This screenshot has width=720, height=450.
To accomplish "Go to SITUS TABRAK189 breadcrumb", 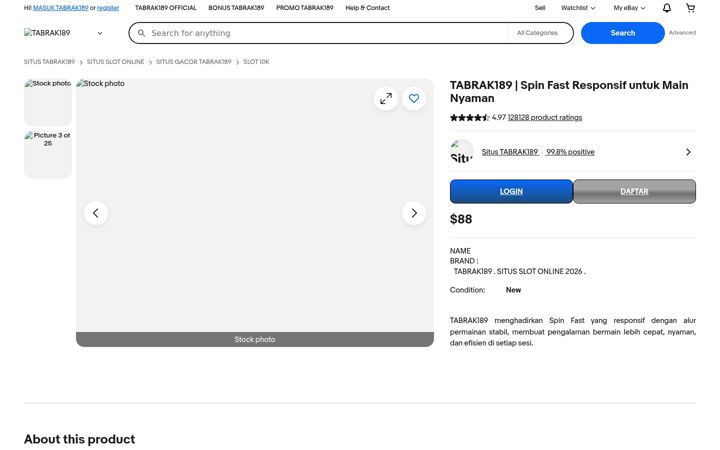I will pyautogui.click(x=49, y=62).
